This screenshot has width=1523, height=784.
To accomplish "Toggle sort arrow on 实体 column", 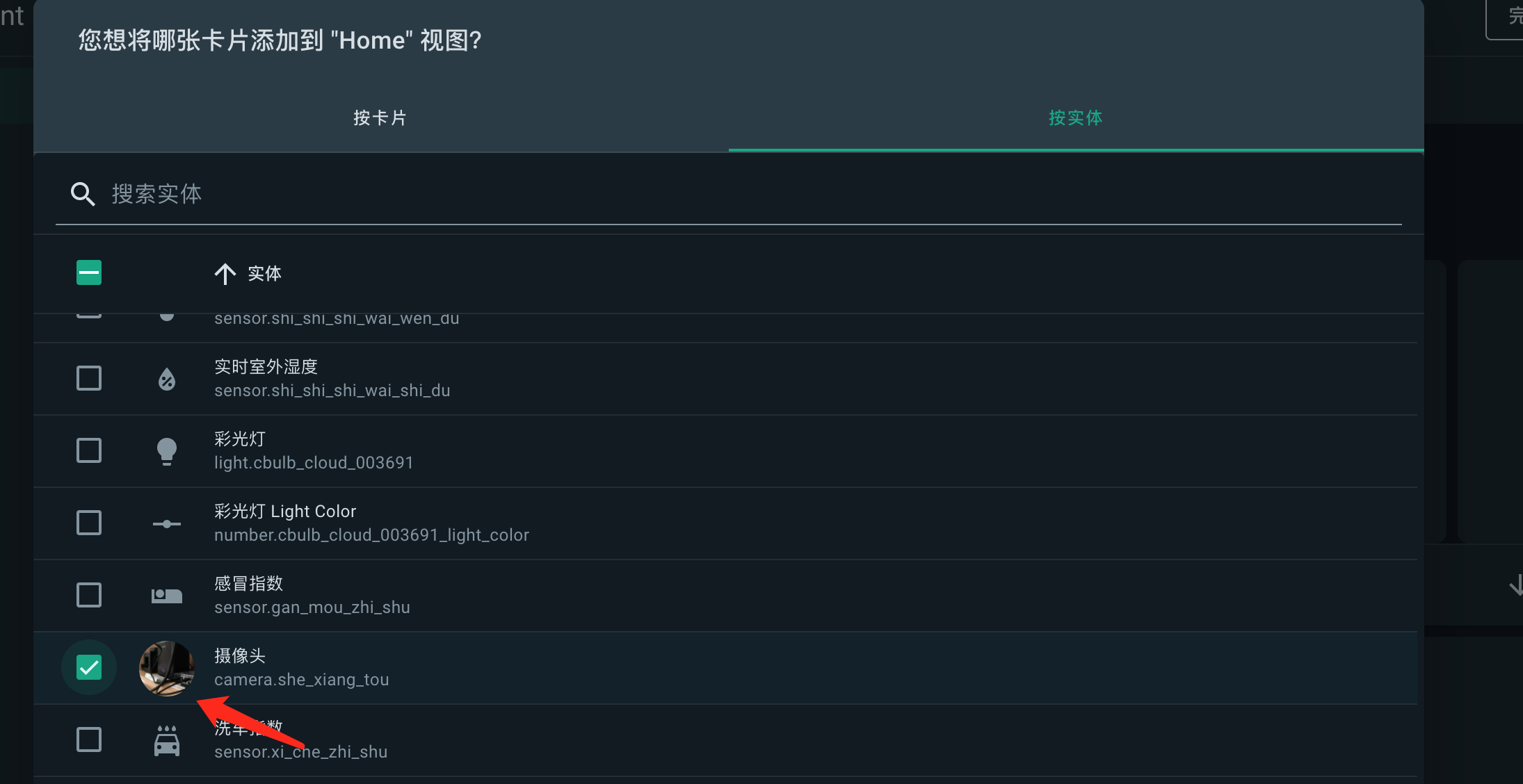I will [x=225, y=274].
